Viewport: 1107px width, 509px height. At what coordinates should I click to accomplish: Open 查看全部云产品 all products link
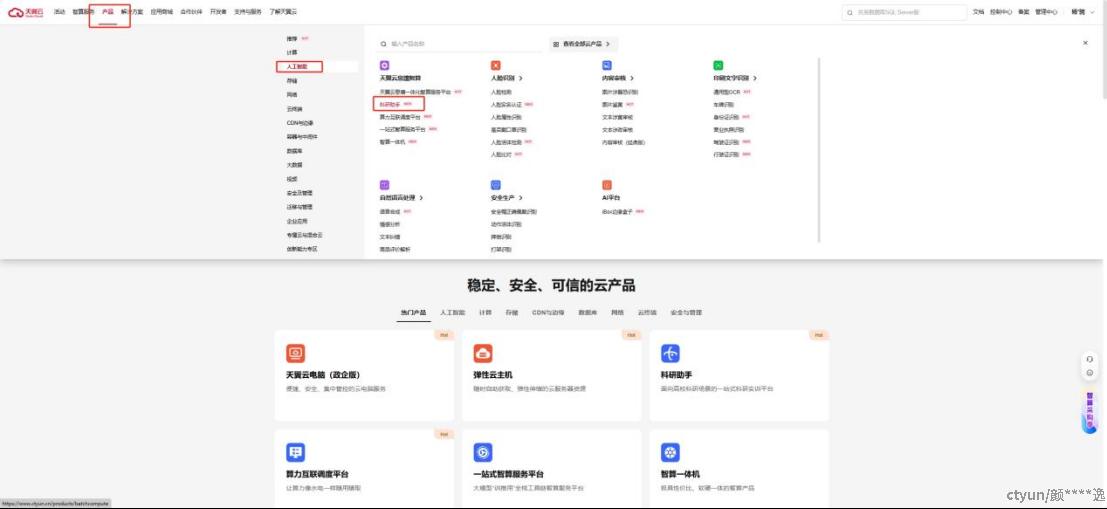(x=583, y=44)
